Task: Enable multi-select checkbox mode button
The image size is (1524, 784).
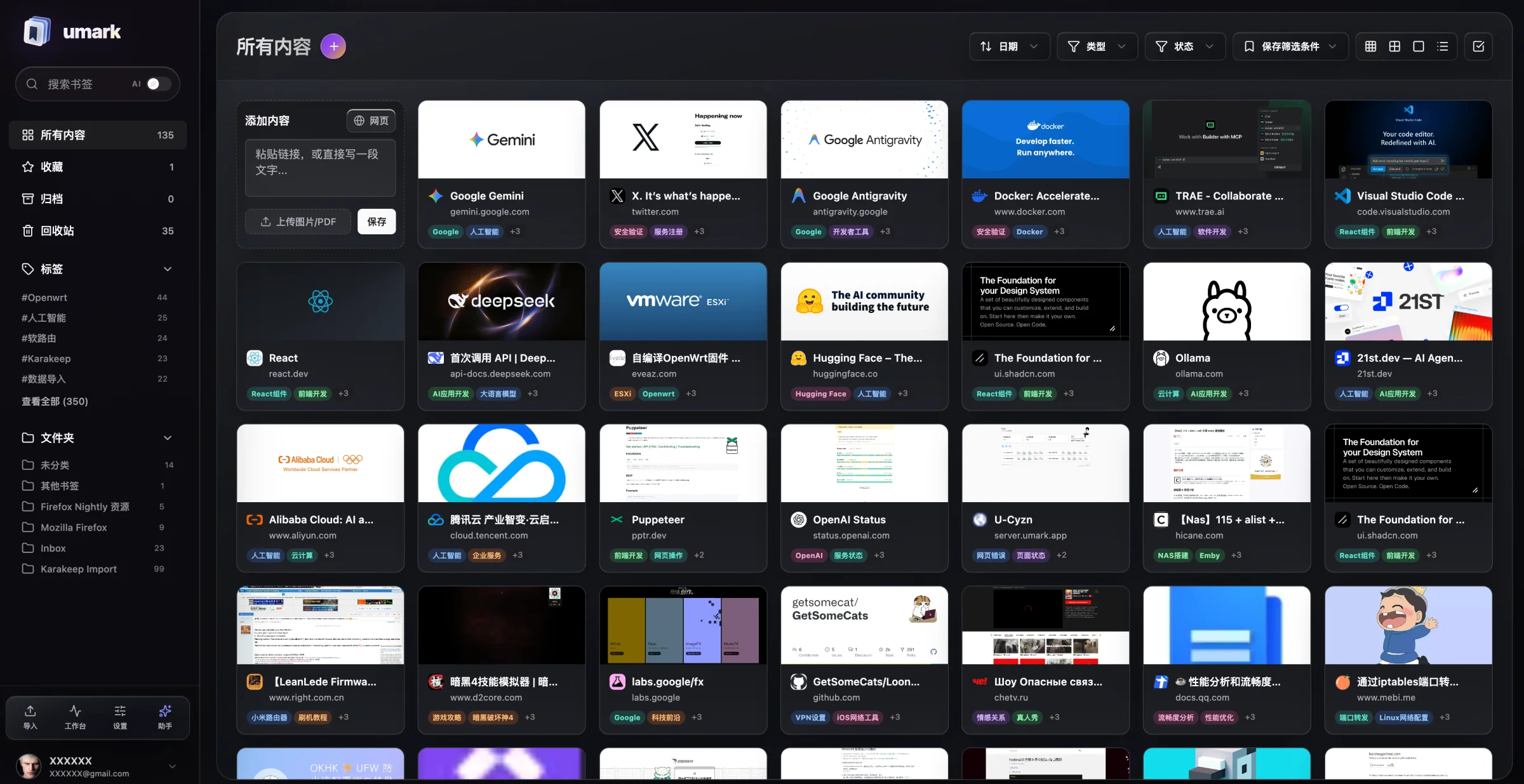Action: click(1478, 46)
